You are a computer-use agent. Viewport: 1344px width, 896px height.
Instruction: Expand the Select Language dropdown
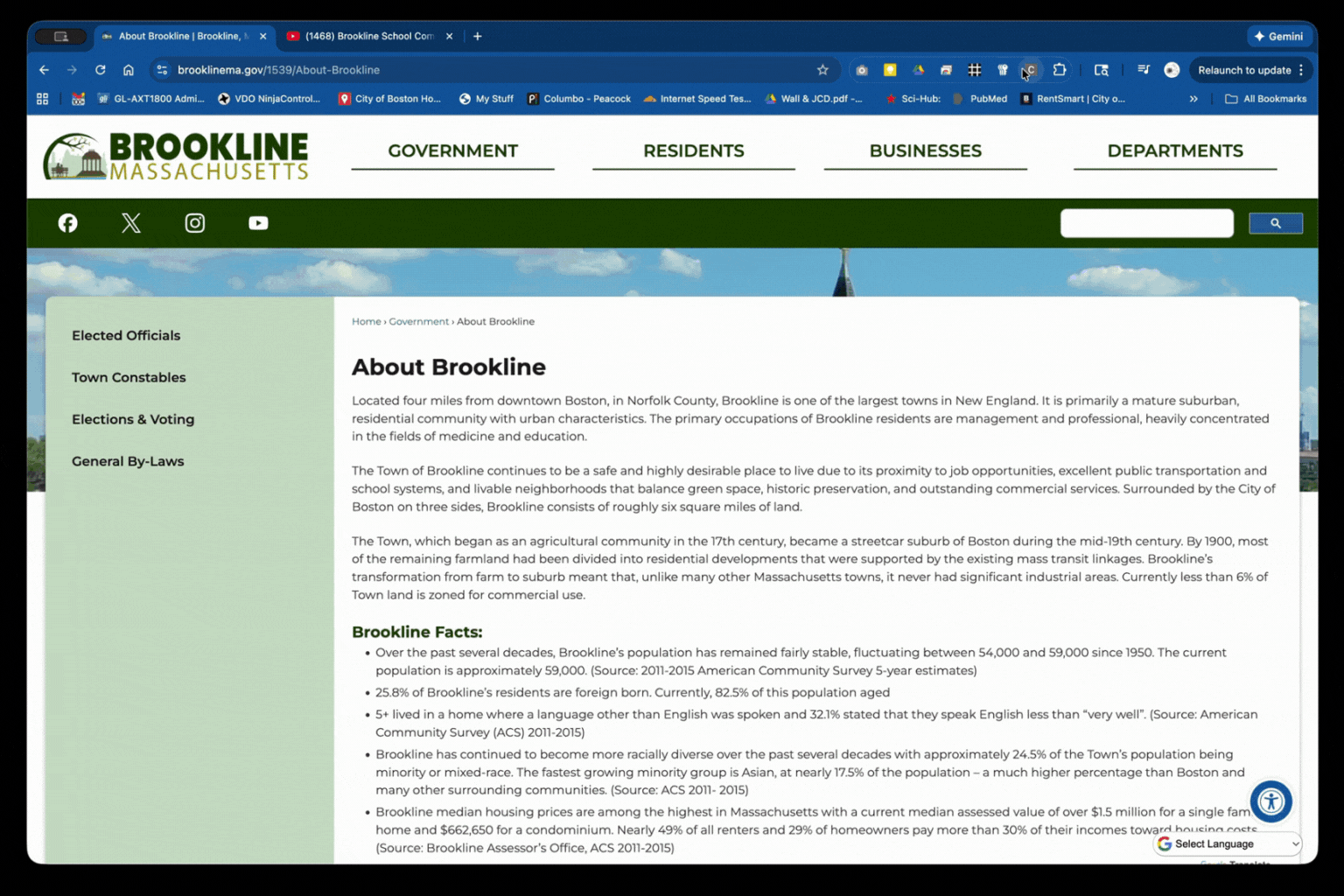1227,843
